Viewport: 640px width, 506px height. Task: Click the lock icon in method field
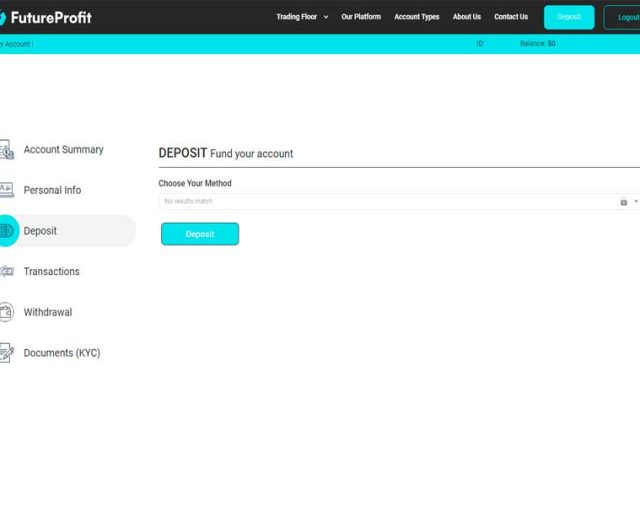(623, 202)
